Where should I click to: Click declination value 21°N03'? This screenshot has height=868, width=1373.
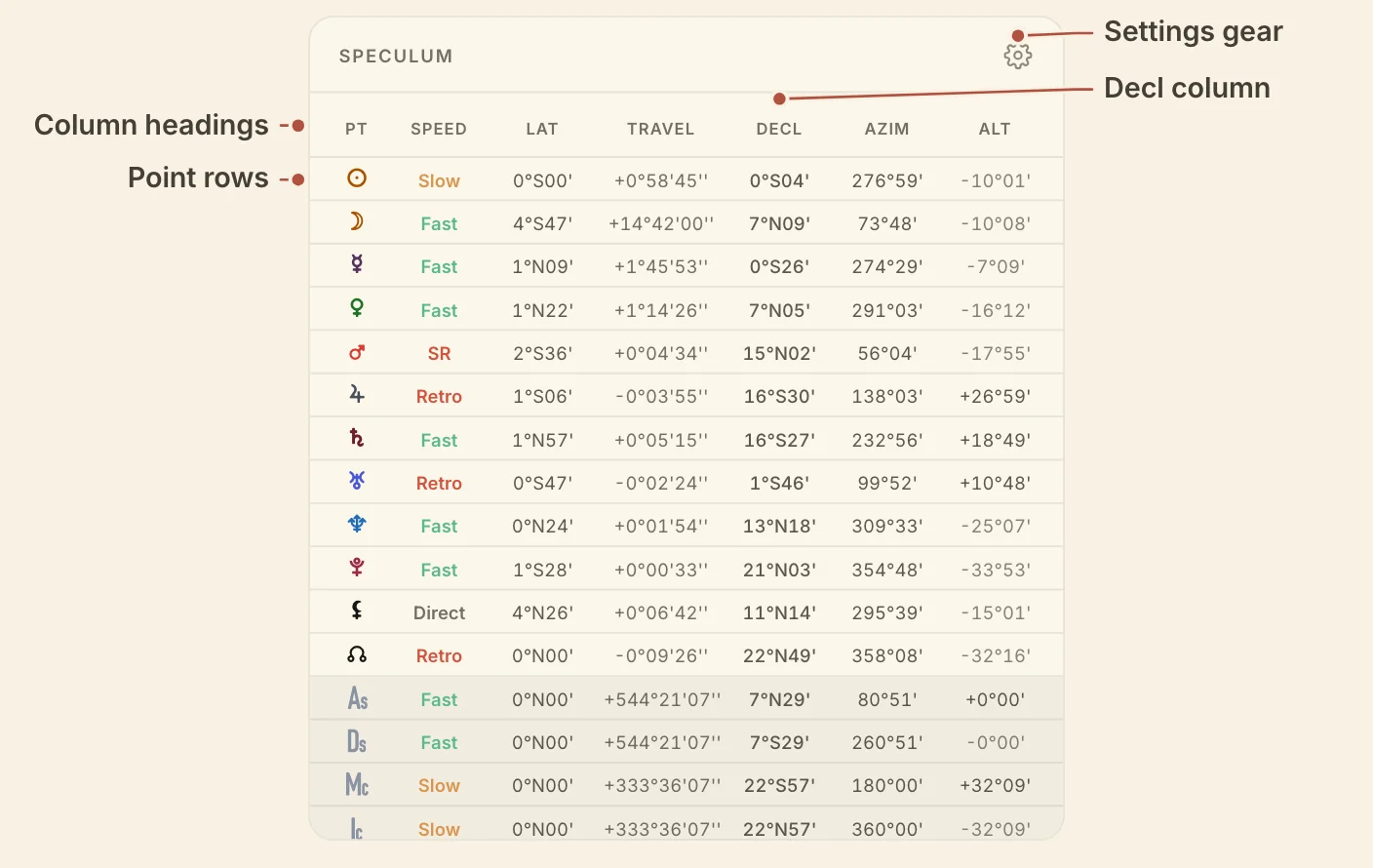[x=779, y=571]
